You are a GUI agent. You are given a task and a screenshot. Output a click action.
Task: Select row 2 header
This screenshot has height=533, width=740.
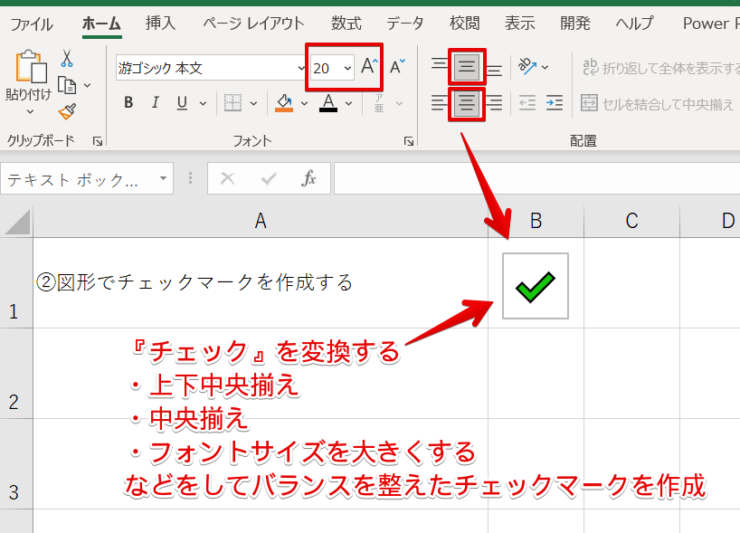click(16, 373)
